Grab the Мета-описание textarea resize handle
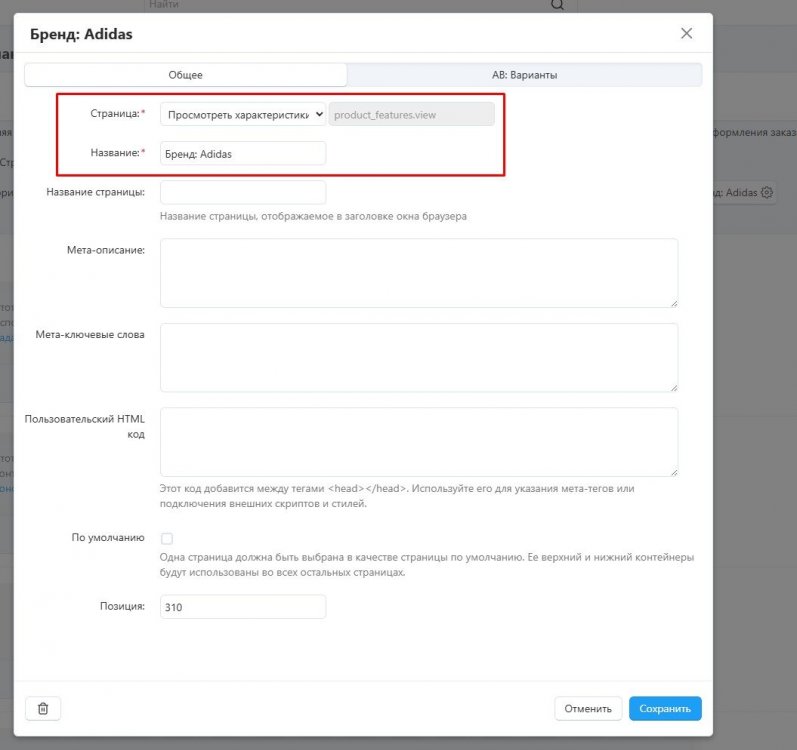 (674, 302)
